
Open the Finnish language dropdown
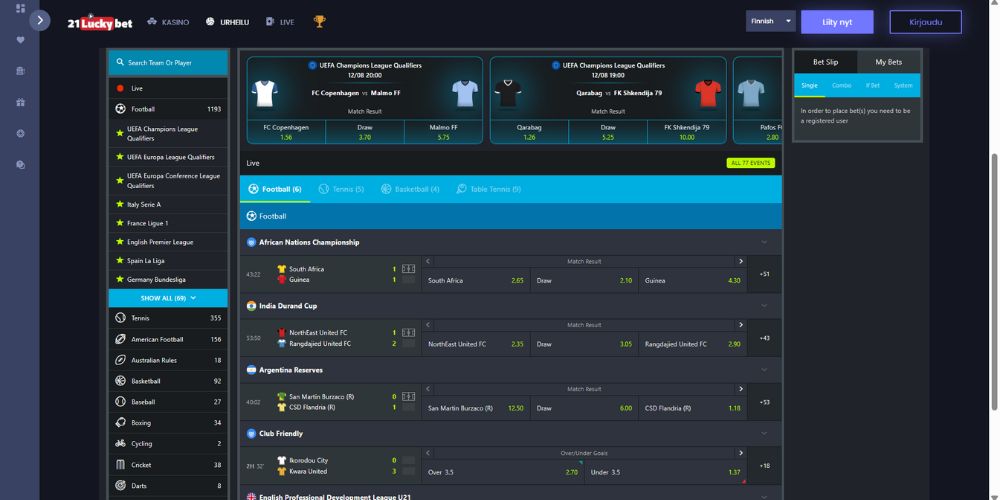[770, 21]
